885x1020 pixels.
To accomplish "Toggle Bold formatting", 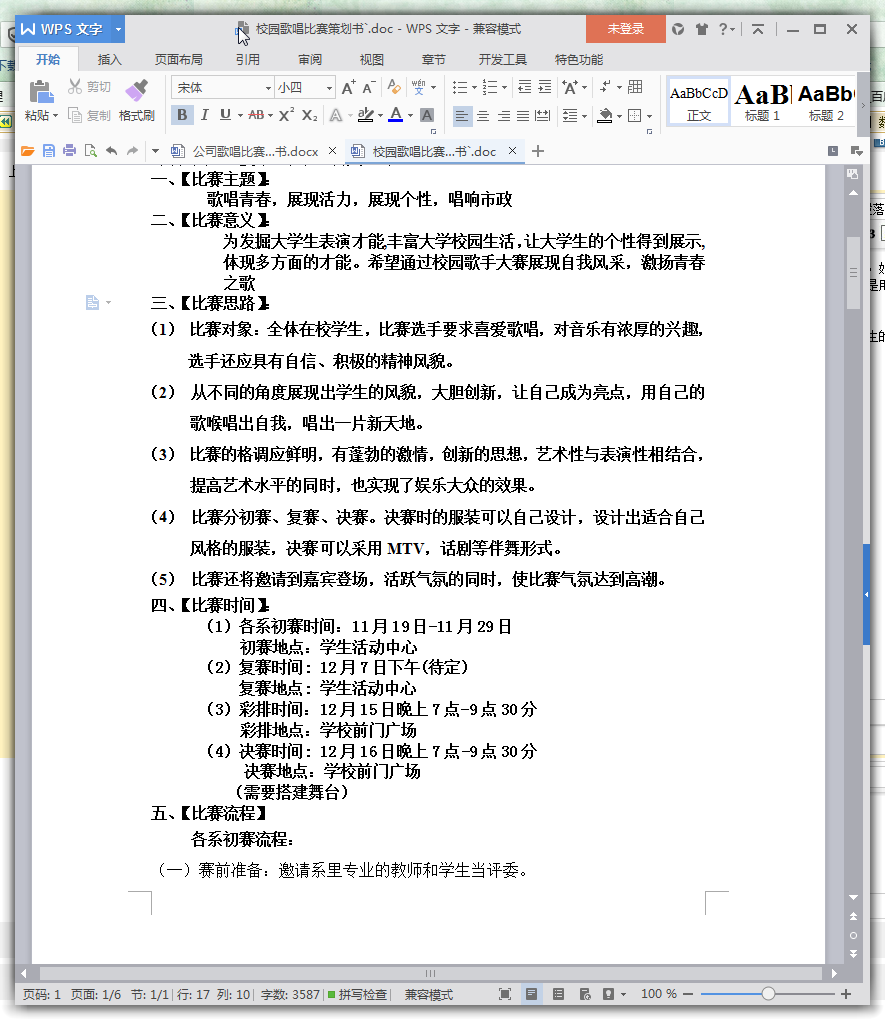I will point(182,115).
